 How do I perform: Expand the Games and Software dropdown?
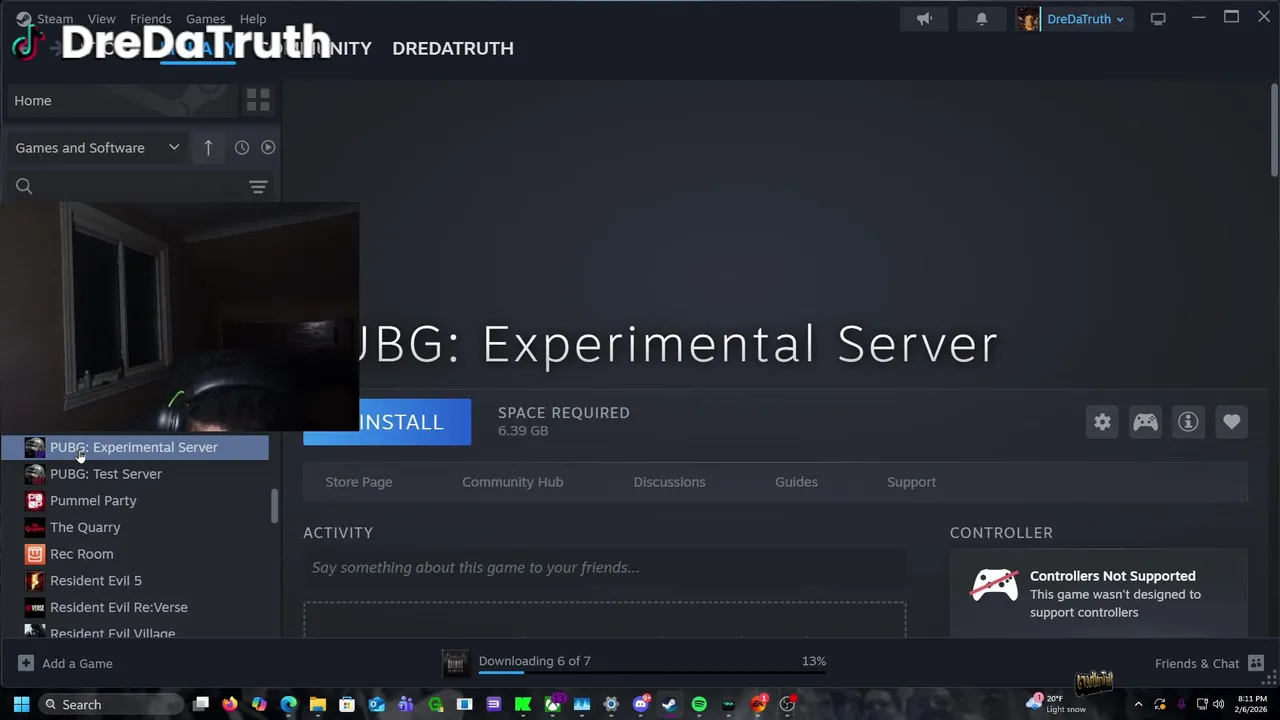tap(97, 147)
